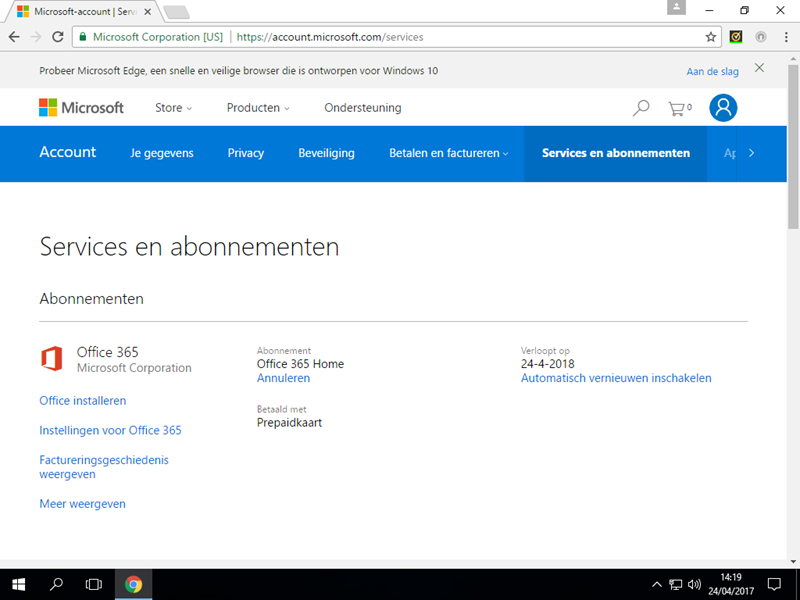Click the Office installeren link
The height and width of the screenshot is (600, 800).
(x=83, y=401)
